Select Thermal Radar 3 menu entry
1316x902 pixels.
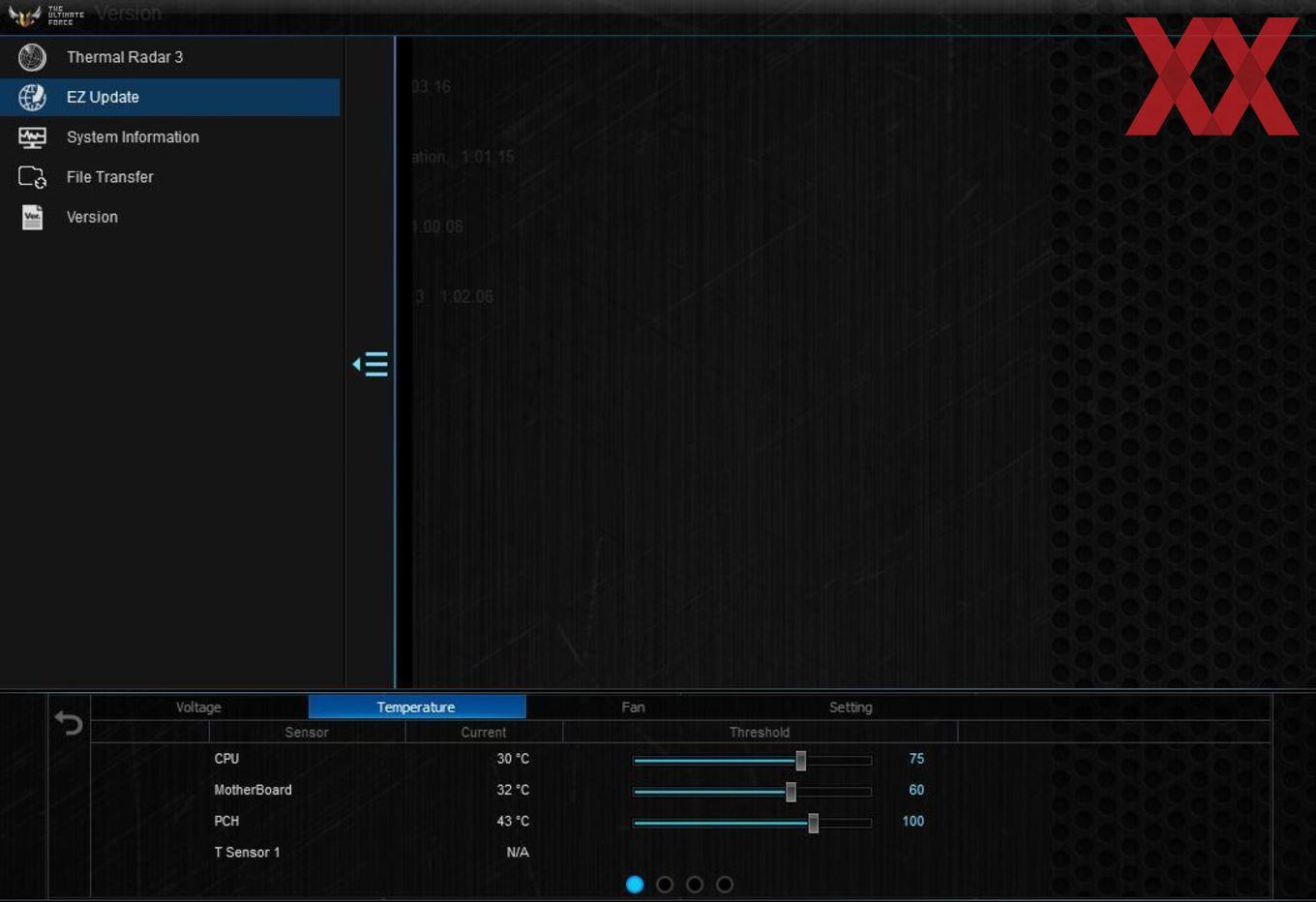170,57
